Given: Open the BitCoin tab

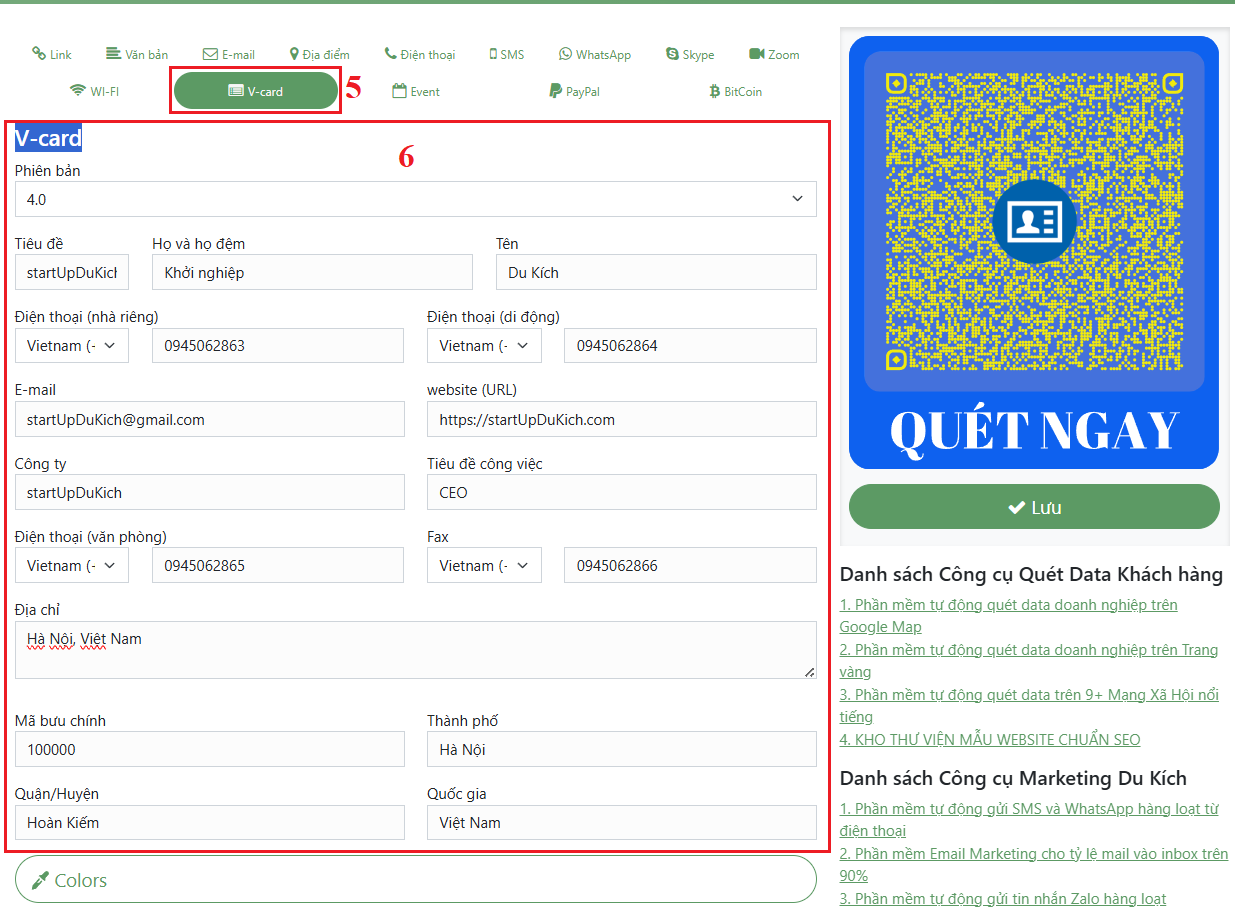Looking at the screenshot, I should pos(736,91).
